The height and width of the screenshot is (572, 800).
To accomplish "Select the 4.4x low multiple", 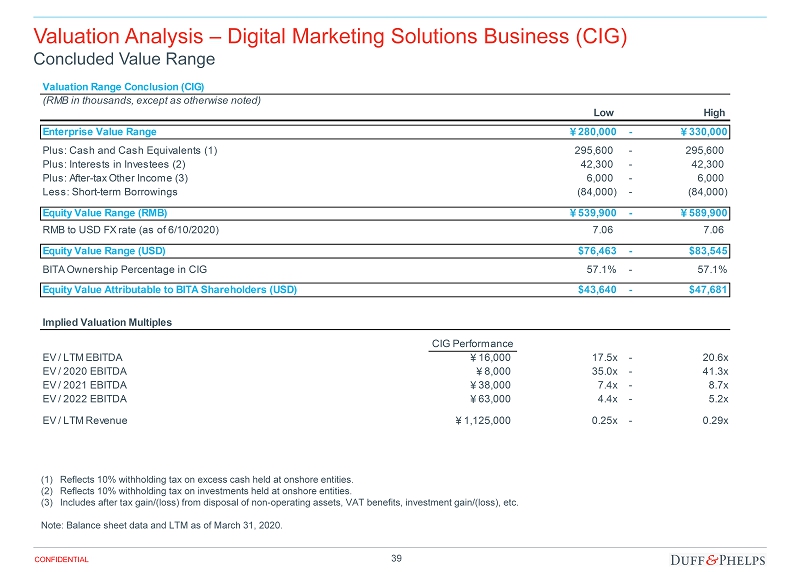I will [607, 399].
